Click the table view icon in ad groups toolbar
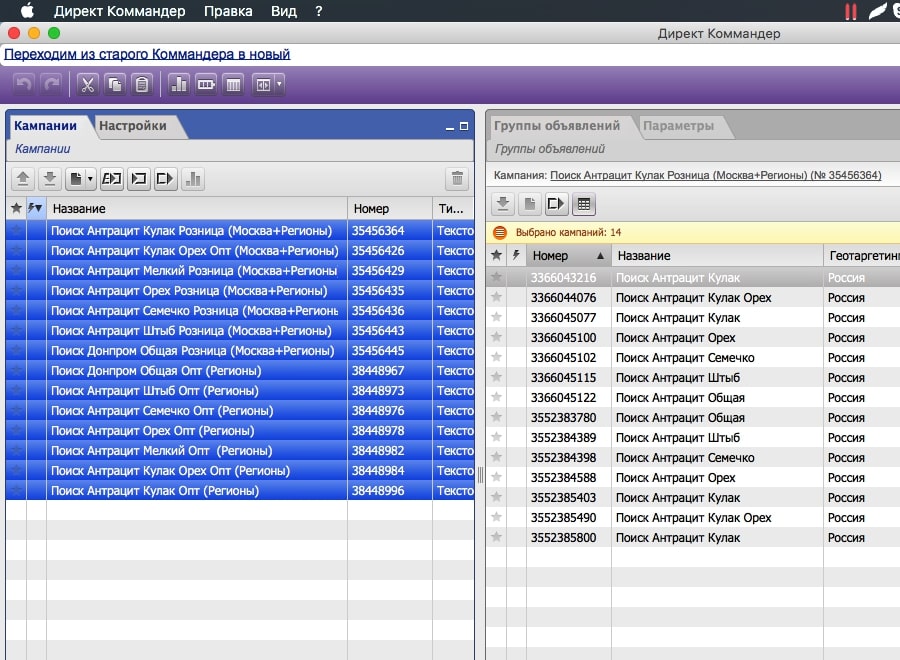 (x=583, y=204)
